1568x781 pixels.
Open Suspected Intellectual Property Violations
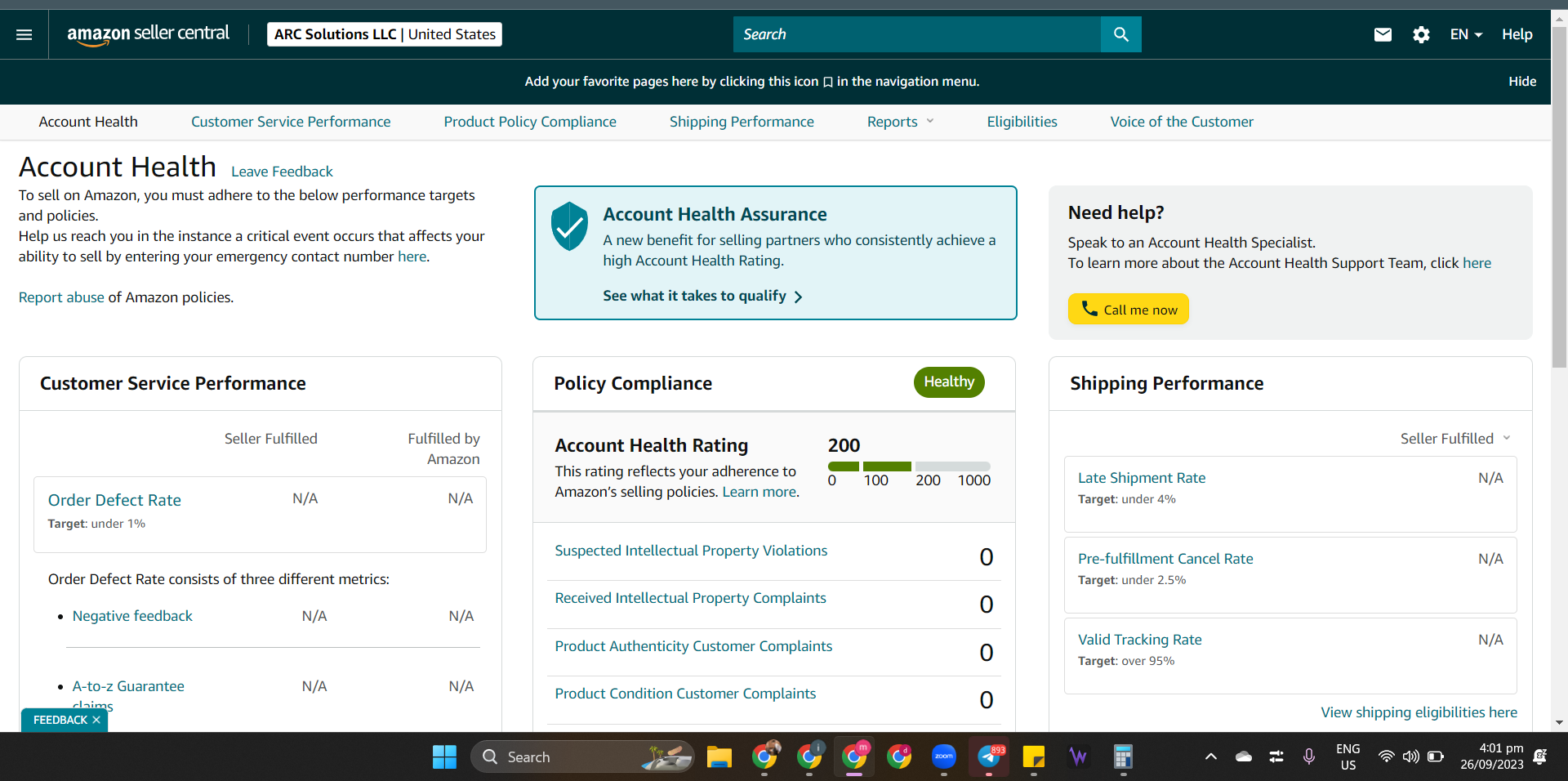[691, 551]
